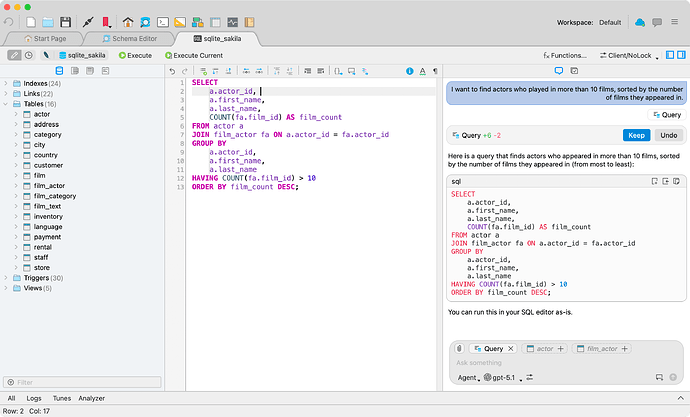This screenshot has width=690, height=417.
Task: Toggle pilcrow whitespace characters display
Action: pos(435,71)
